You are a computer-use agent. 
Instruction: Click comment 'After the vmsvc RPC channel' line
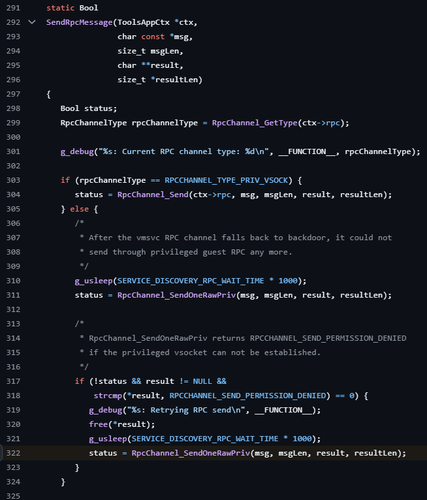click(236, 238)
